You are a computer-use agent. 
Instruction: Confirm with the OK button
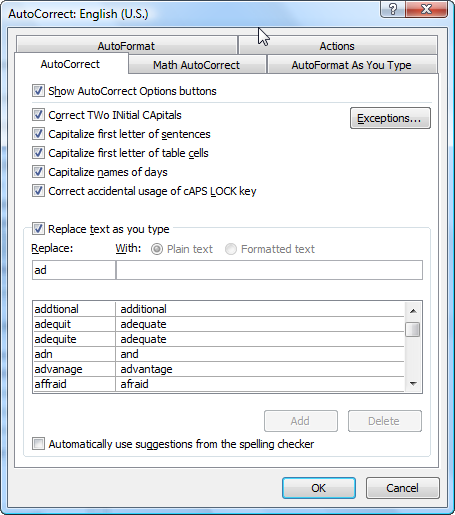point(319,488)
